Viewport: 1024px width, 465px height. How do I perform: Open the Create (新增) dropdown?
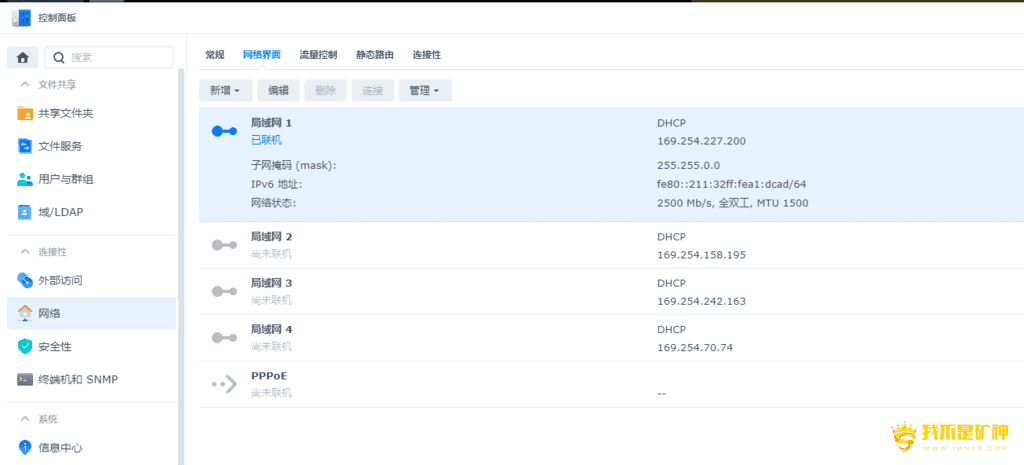click(225, 90)
